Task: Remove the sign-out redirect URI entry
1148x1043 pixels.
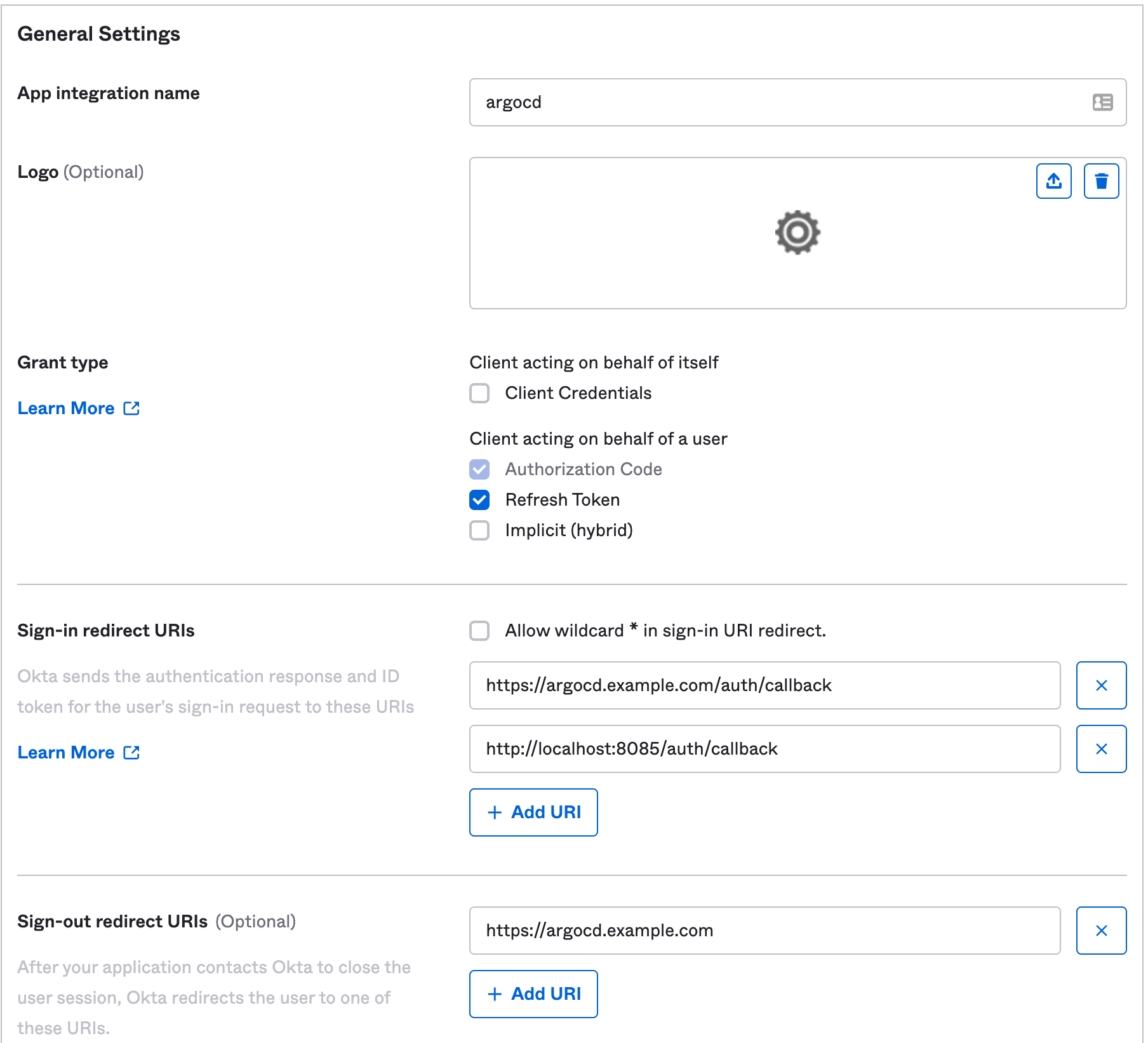Action: point(1101,931)
